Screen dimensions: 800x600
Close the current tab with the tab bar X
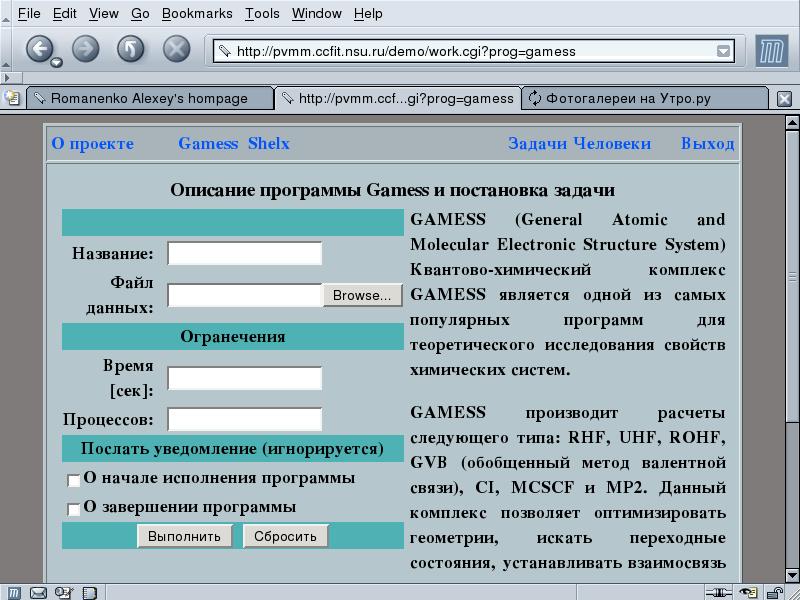tap(784, 98)
